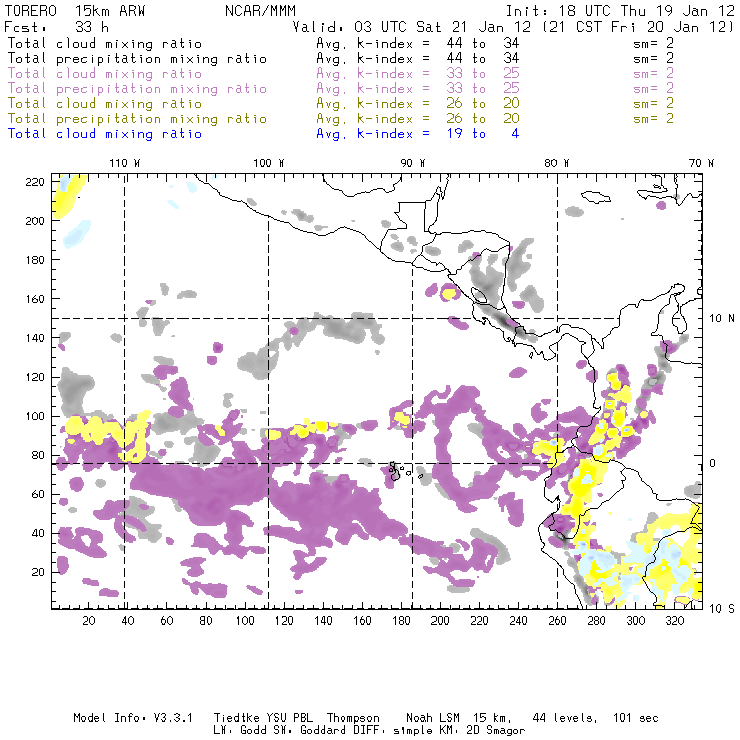740x740 pixels.
Task: Select the "10 S" latitude label
Action: [x=722, y=609]
